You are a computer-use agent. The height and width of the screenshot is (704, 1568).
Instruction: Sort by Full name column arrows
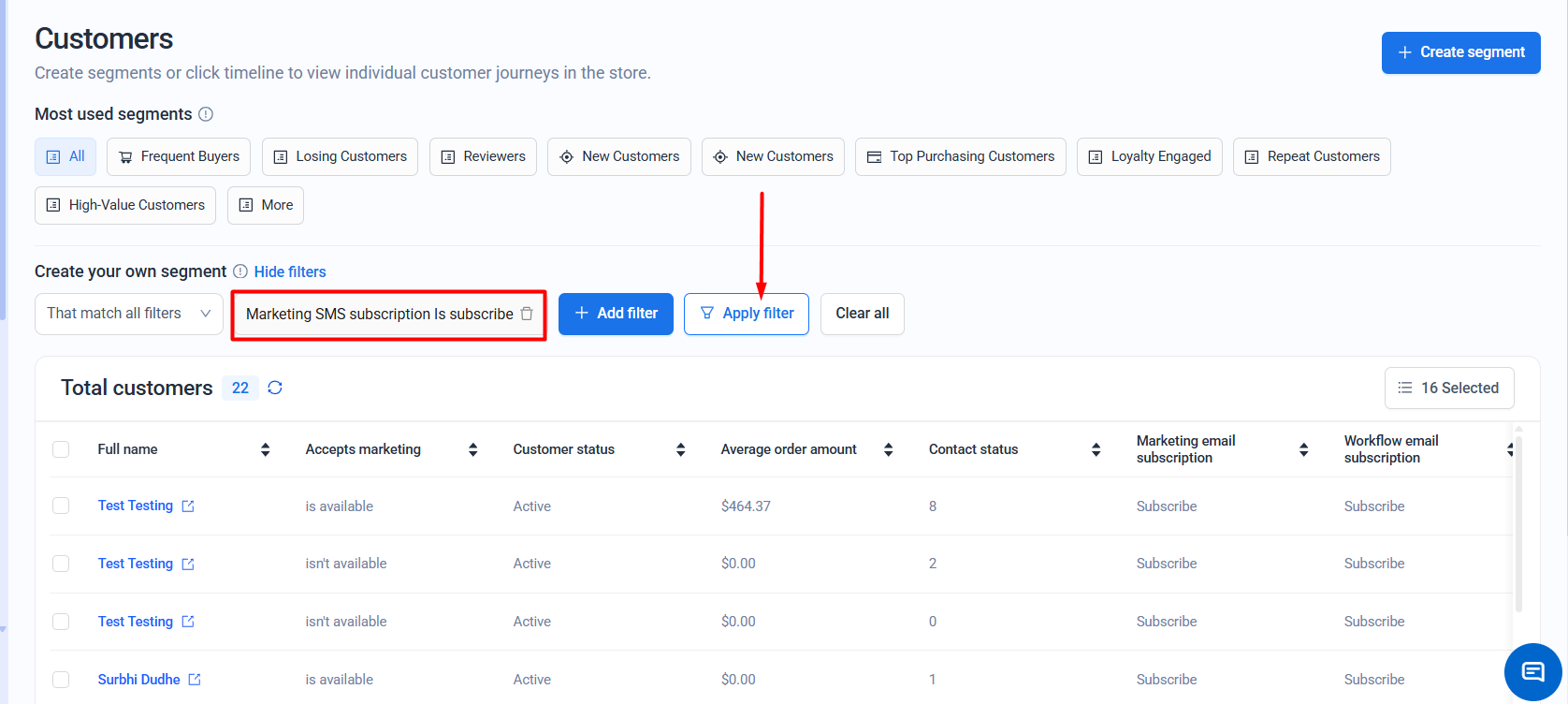tap(265, 449)
